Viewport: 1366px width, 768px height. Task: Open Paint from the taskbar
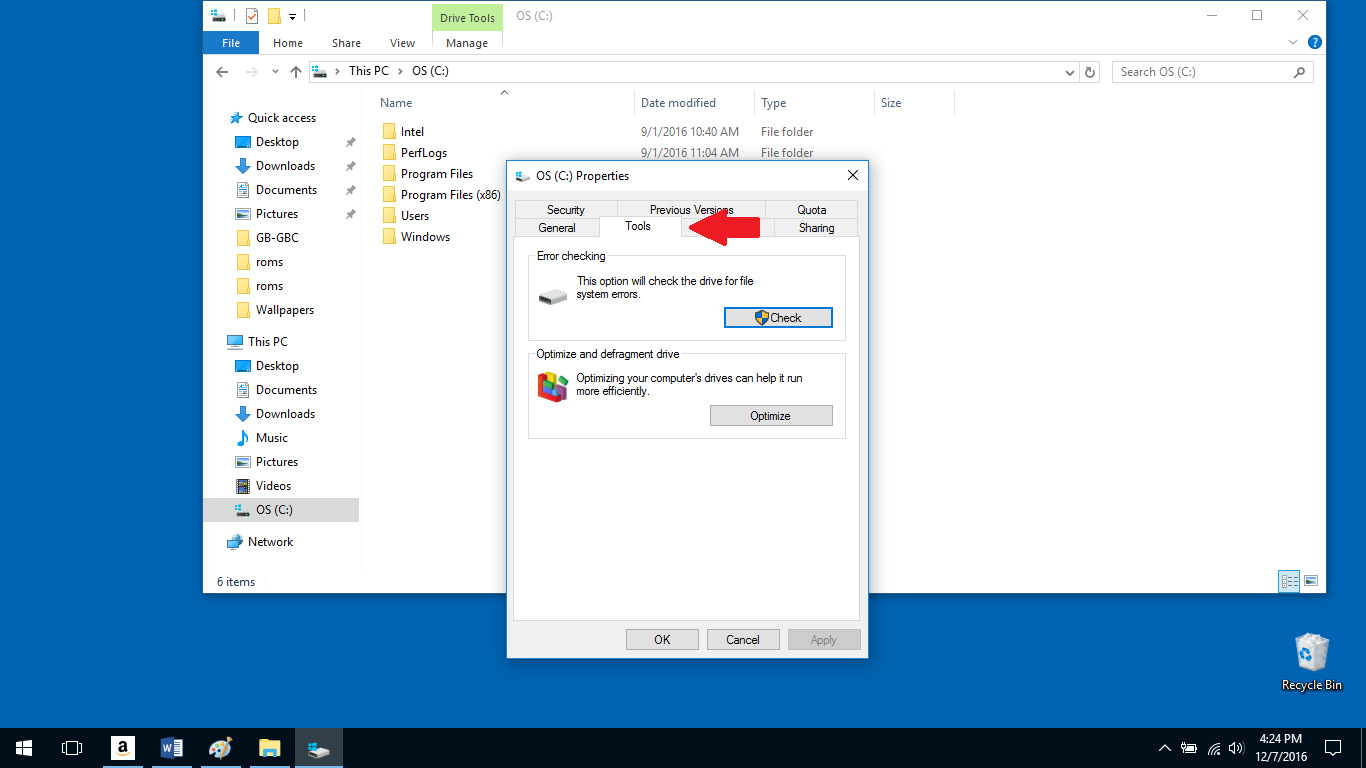[x=220, y=748]
